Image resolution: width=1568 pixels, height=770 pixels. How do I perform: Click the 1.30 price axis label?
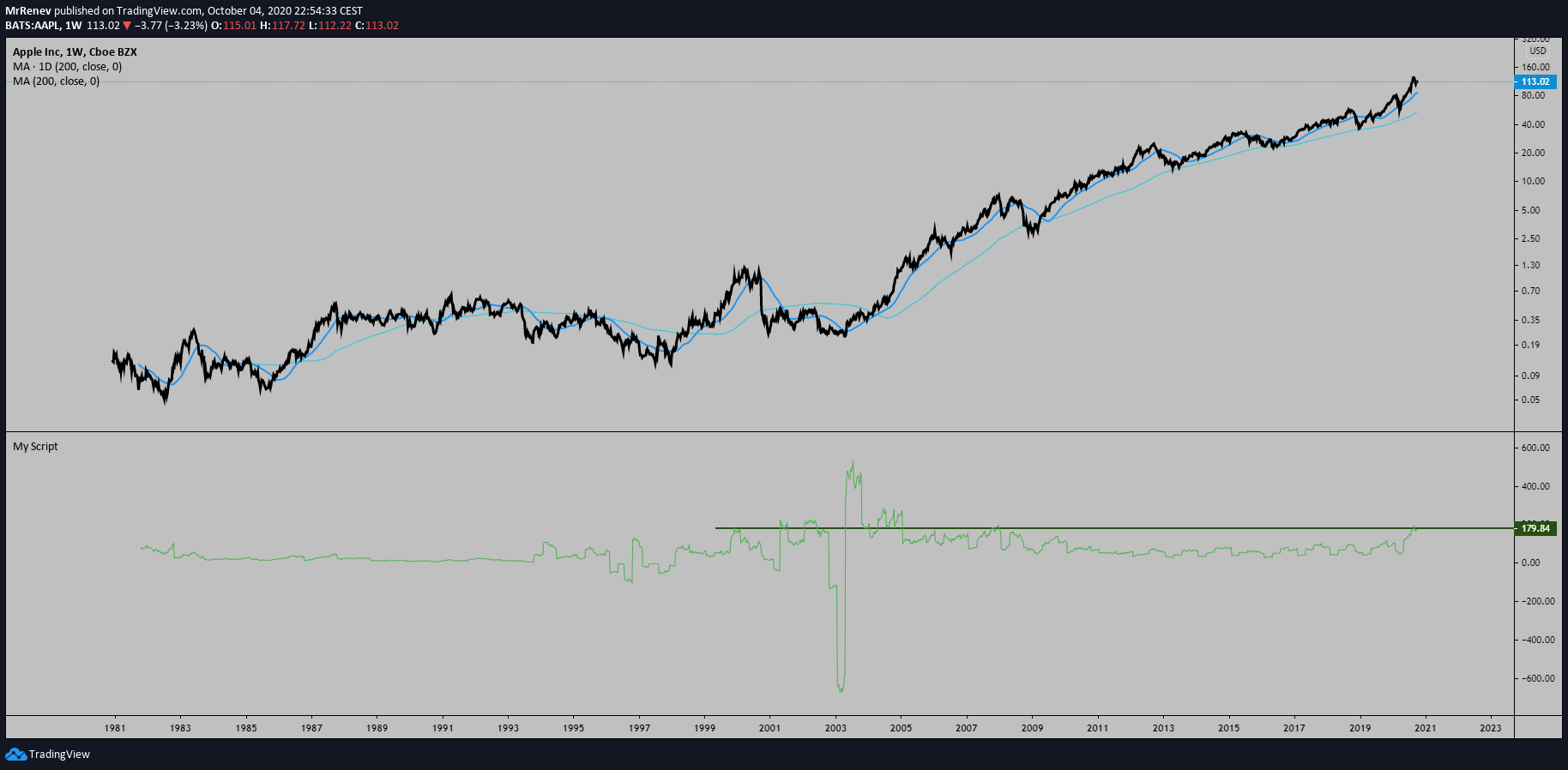click(x=1531, y=265)
